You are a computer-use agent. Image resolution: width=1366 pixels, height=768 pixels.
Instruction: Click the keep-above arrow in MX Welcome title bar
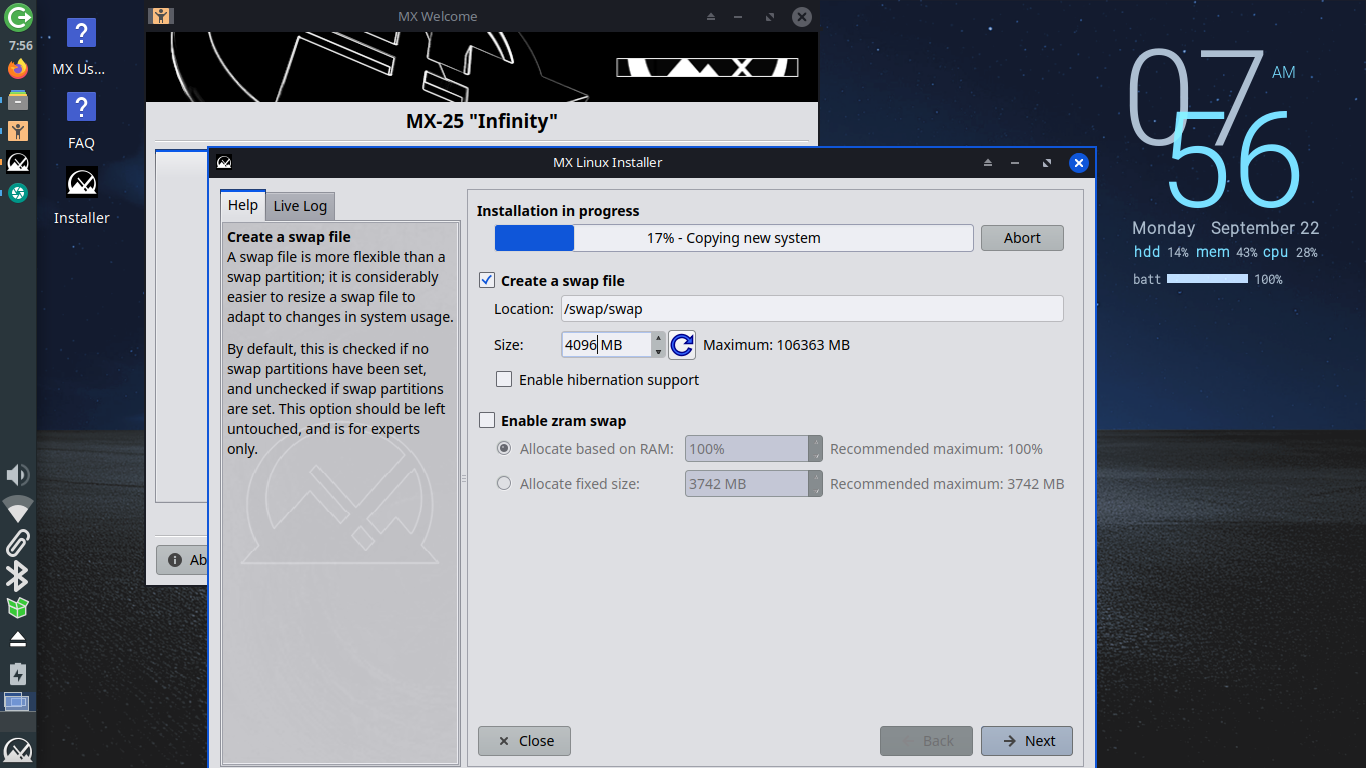[711, 17]
